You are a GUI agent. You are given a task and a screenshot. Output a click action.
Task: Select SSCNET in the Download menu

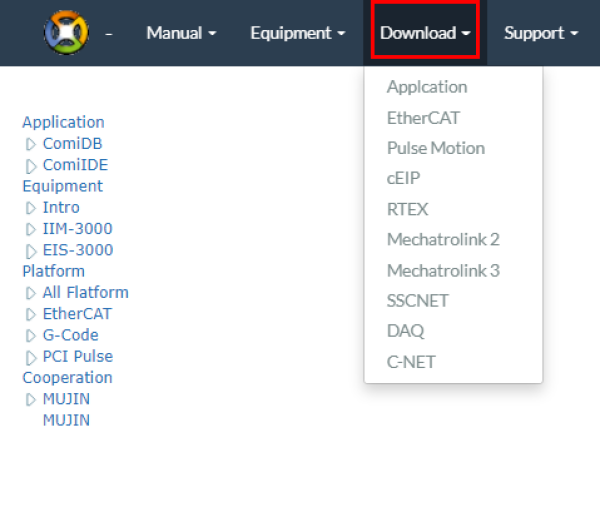(417, 300)
